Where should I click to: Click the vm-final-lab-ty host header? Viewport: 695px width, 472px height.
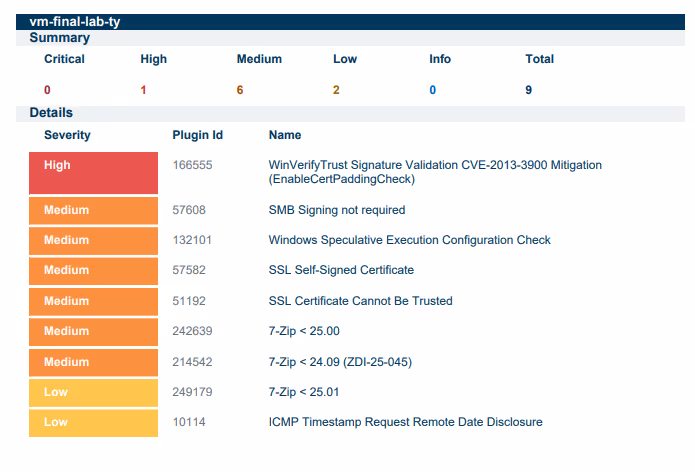click(350, 22)
